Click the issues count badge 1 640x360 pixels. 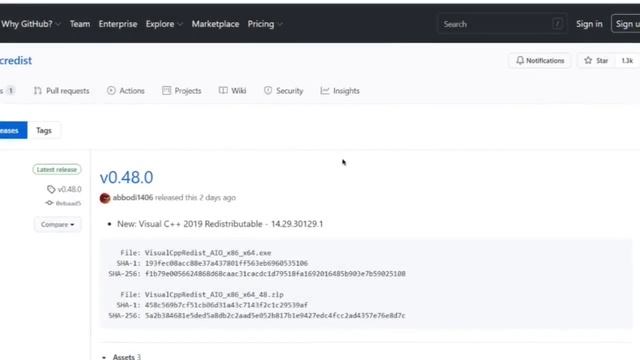tap(11, 91)
